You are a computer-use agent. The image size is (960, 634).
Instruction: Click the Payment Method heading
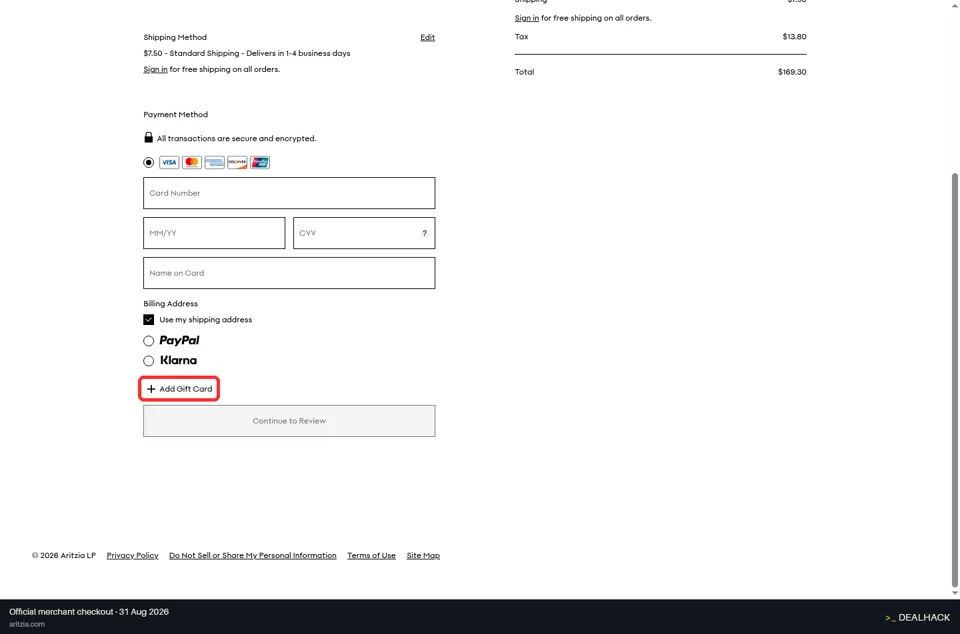176,114
